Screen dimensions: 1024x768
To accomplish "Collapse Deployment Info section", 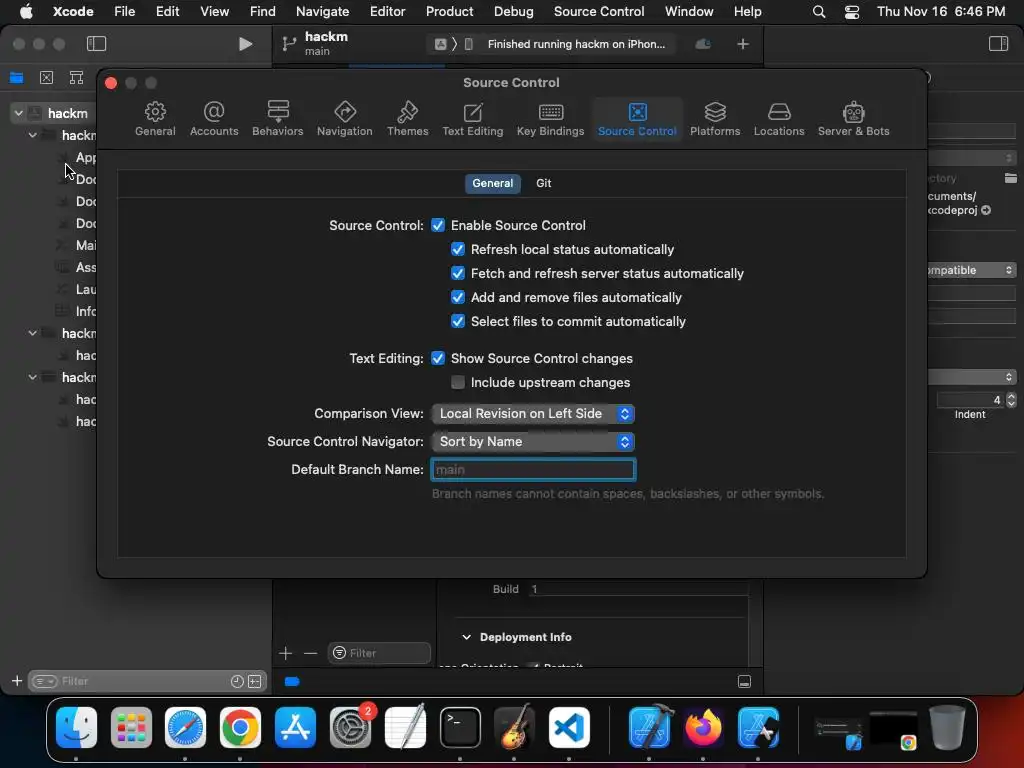I will (466, 637).
